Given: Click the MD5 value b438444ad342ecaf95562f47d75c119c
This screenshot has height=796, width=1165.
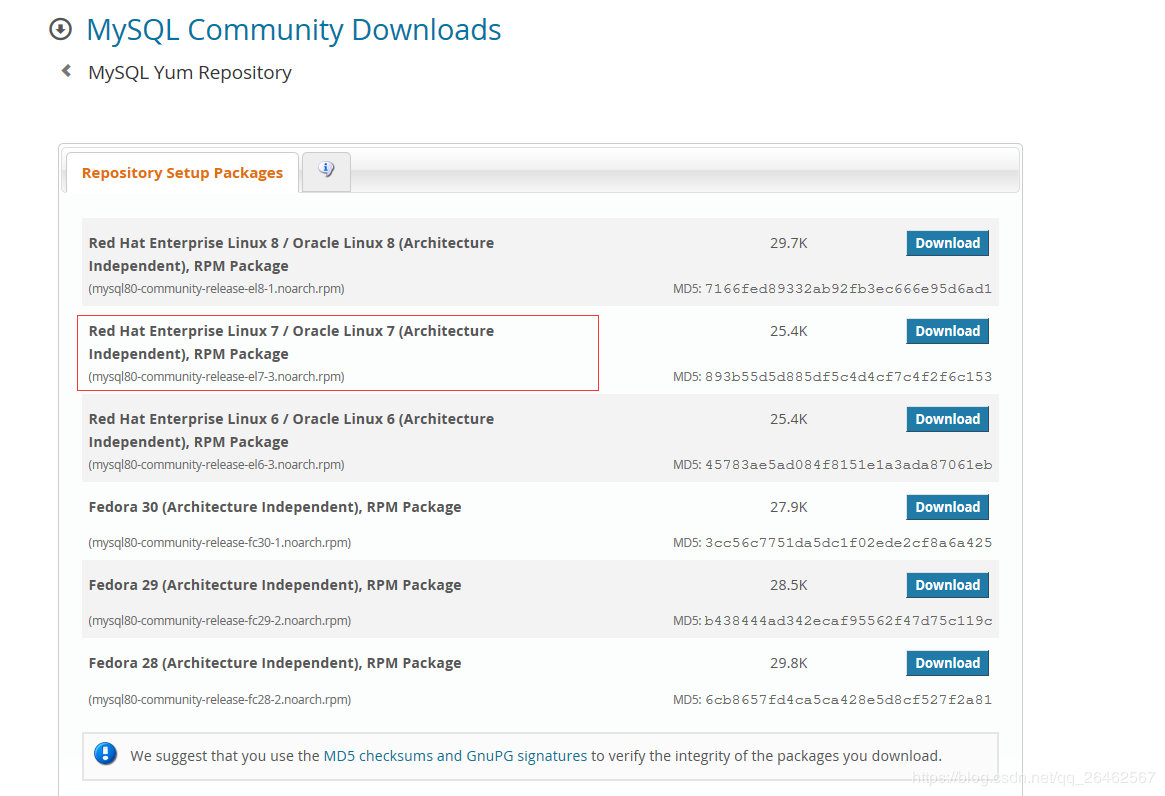Looking at the screenshot, I should tap(848, 621).
